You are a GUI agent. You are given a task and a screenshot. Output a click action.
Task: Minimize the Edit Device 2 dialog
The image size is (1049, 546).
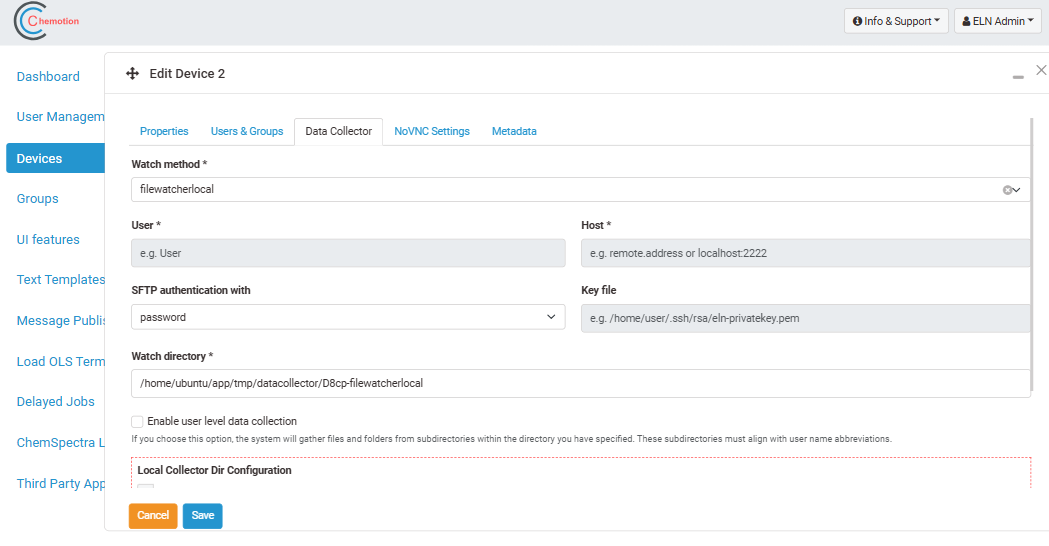coord(1018,76)
